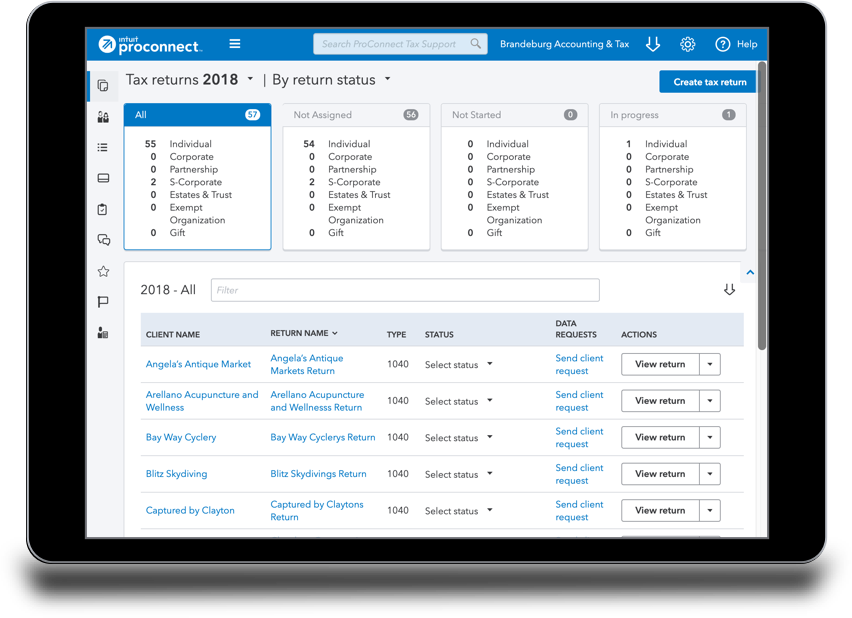Select the Not Started status card

(515, 177)
